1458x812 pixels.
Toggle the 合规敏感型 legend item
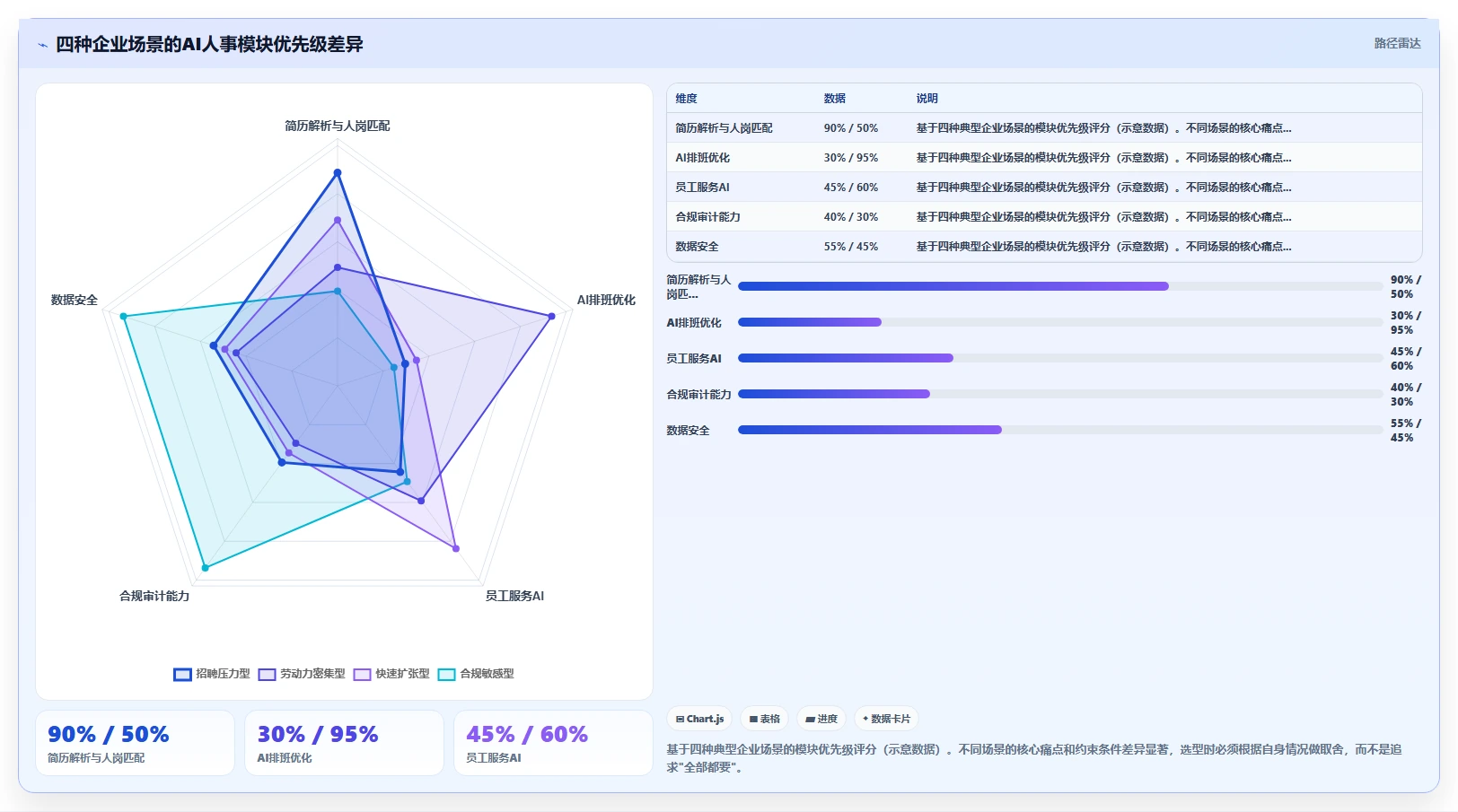click(476, 674)
